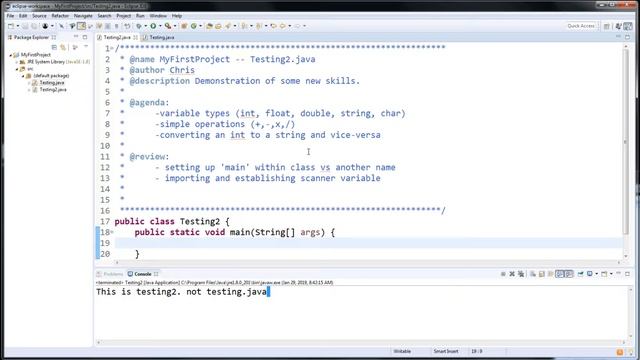The width and height of the screenshot is (640, 360).
Task: Open the File menu
Action: pos(10,16)
